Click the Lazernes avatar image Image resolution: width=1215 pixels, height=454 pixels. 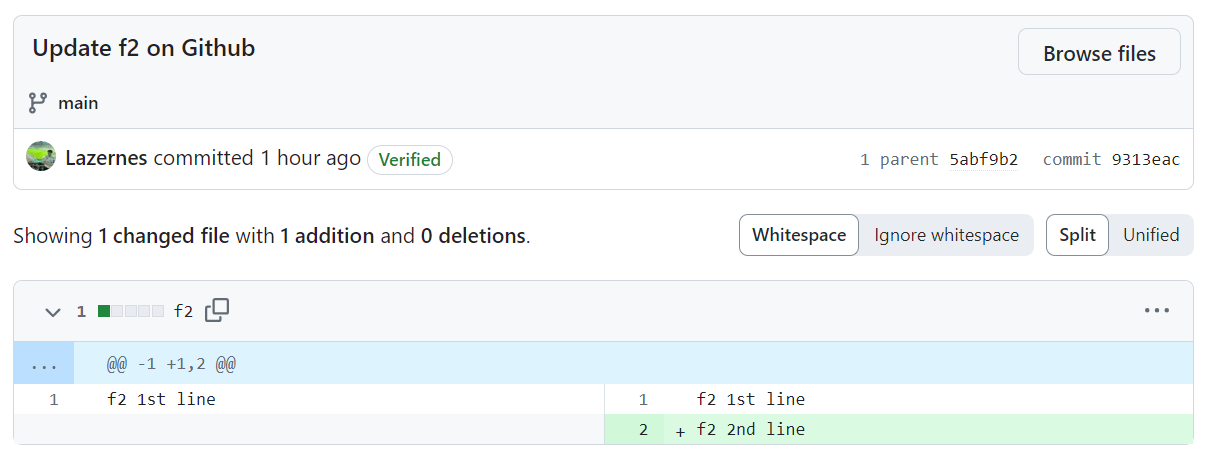tap(41, 157)
